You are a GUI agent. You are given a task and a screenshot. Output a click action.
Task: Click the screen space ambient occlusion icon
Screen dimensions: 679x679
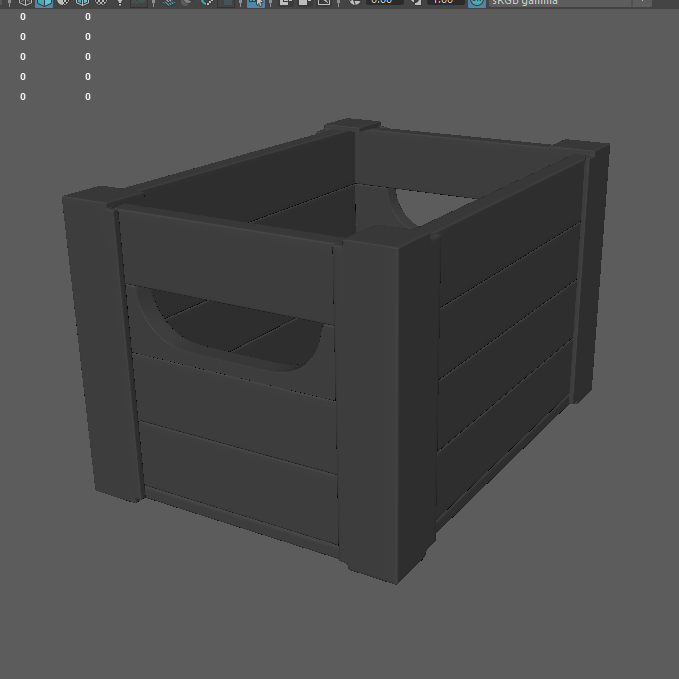(168, 2)
